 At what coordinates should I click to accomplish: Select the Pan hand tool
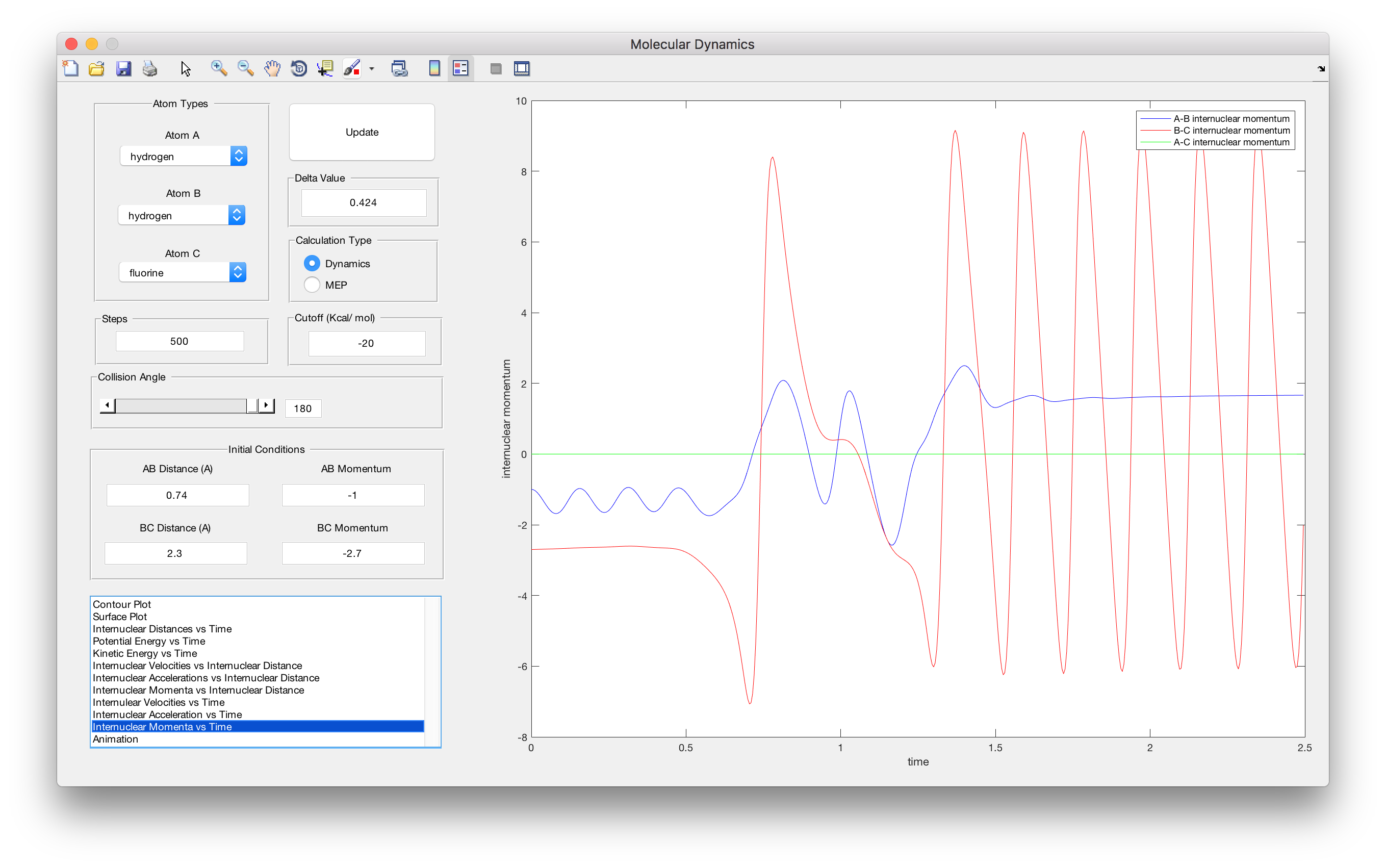pyautogui.click(x=272, y=68)
